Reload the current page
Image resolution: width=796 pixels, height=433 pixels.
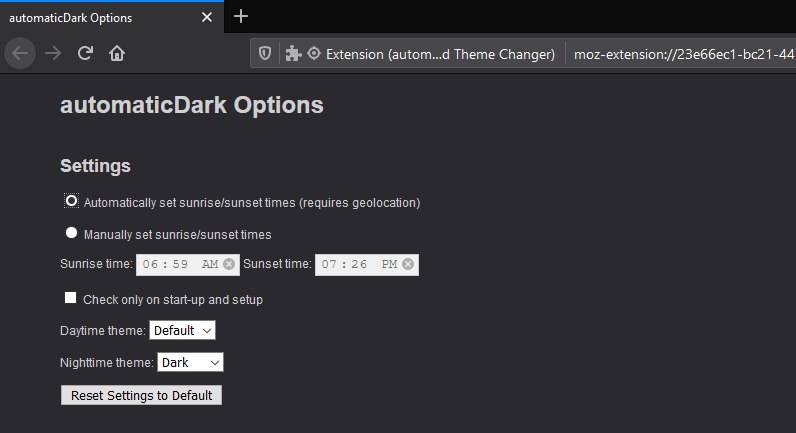(x=85, y=53)
